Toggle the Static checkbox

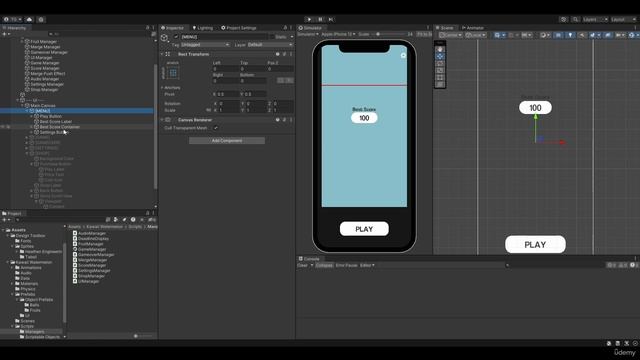pos(272,37)
